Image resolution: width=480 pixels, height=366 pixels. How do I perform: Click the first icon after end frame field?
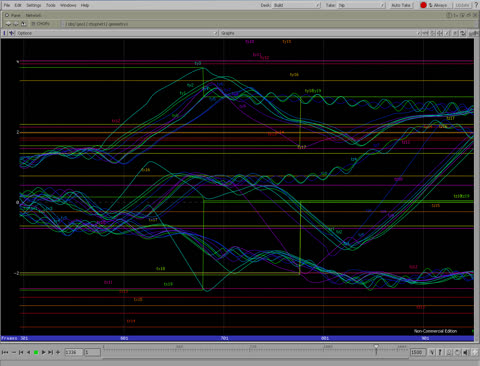pyautogui.click(x=432, y=352)
